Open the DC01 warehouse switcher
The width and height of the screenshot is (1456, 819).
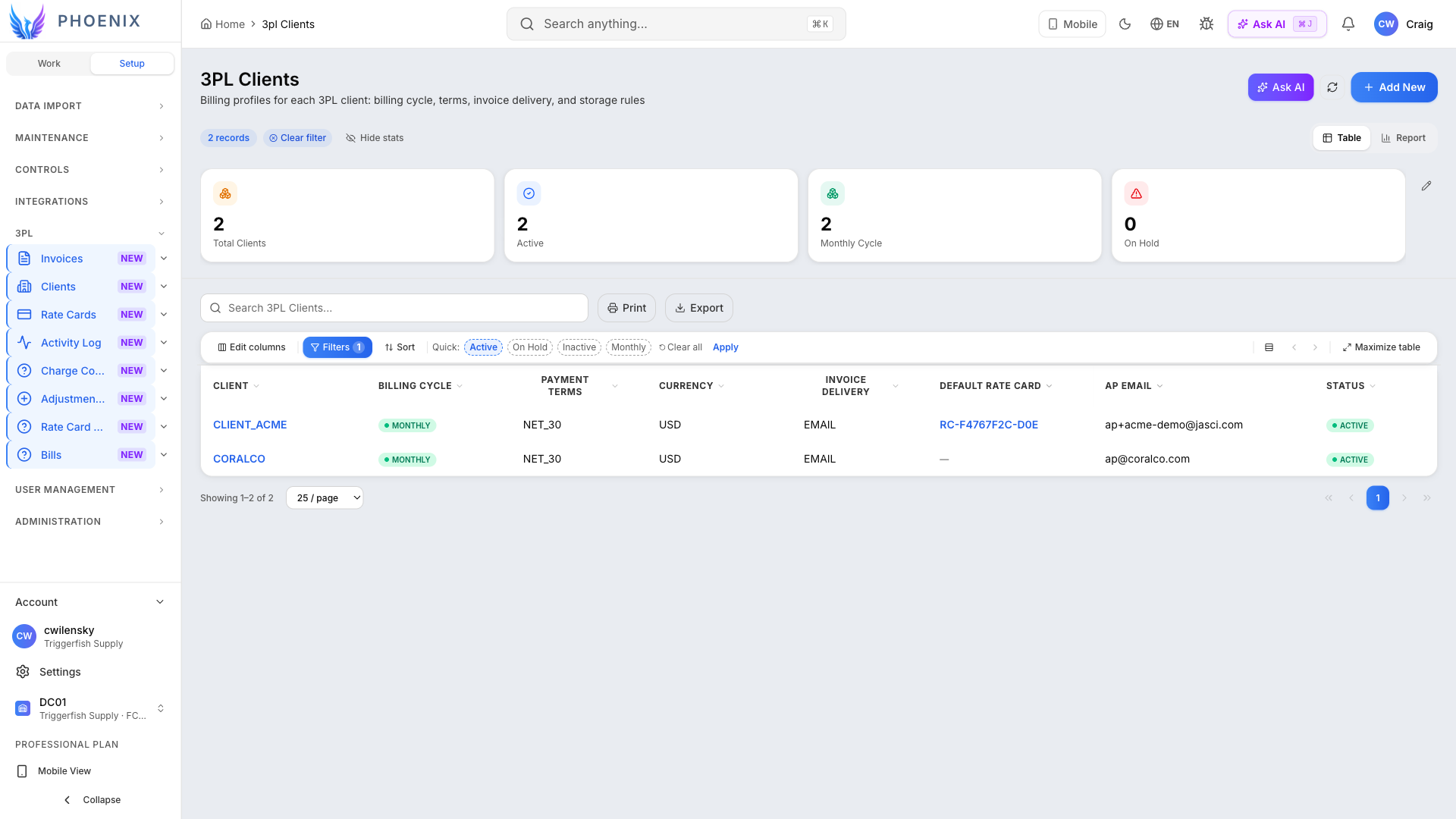click(x=89, y=708)
